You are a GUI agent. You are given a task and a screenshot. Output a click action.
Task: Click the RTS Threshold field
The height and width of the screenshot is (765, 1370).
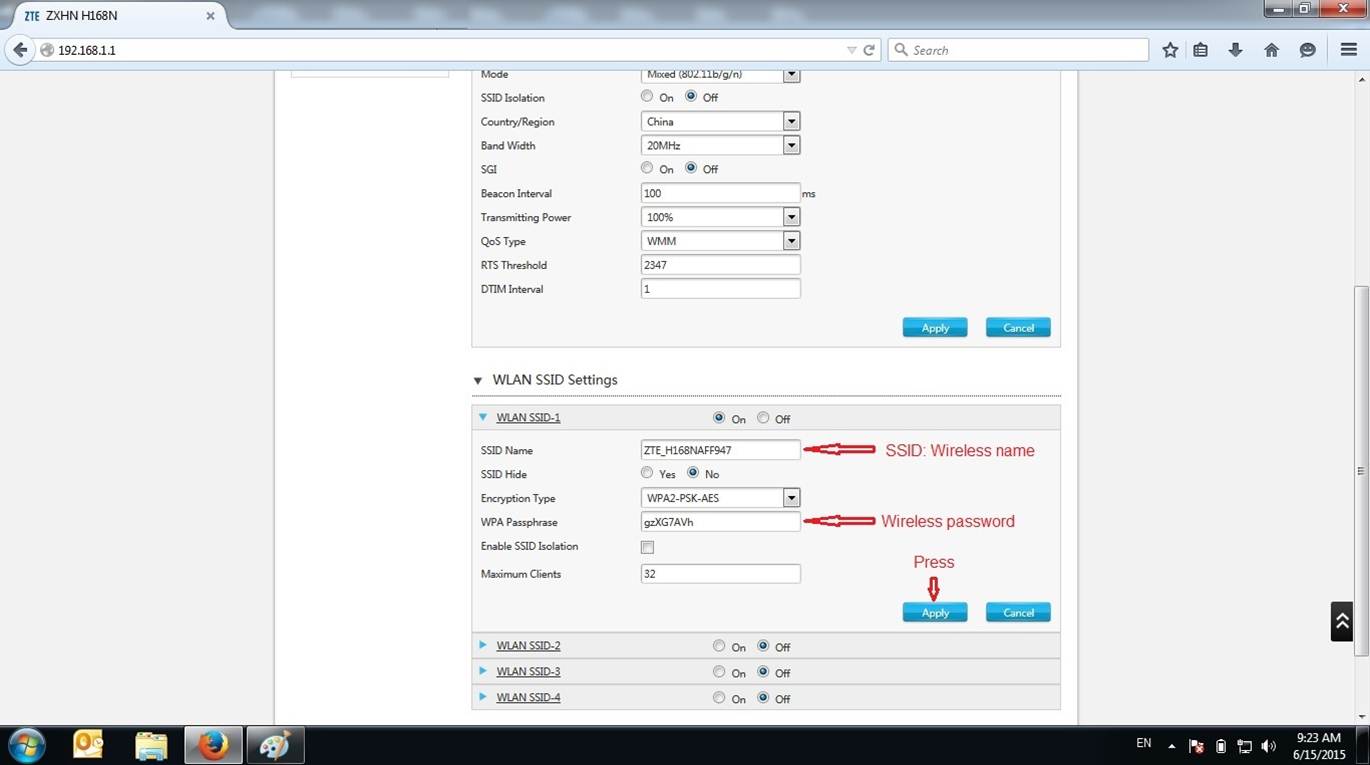(720, 265)
